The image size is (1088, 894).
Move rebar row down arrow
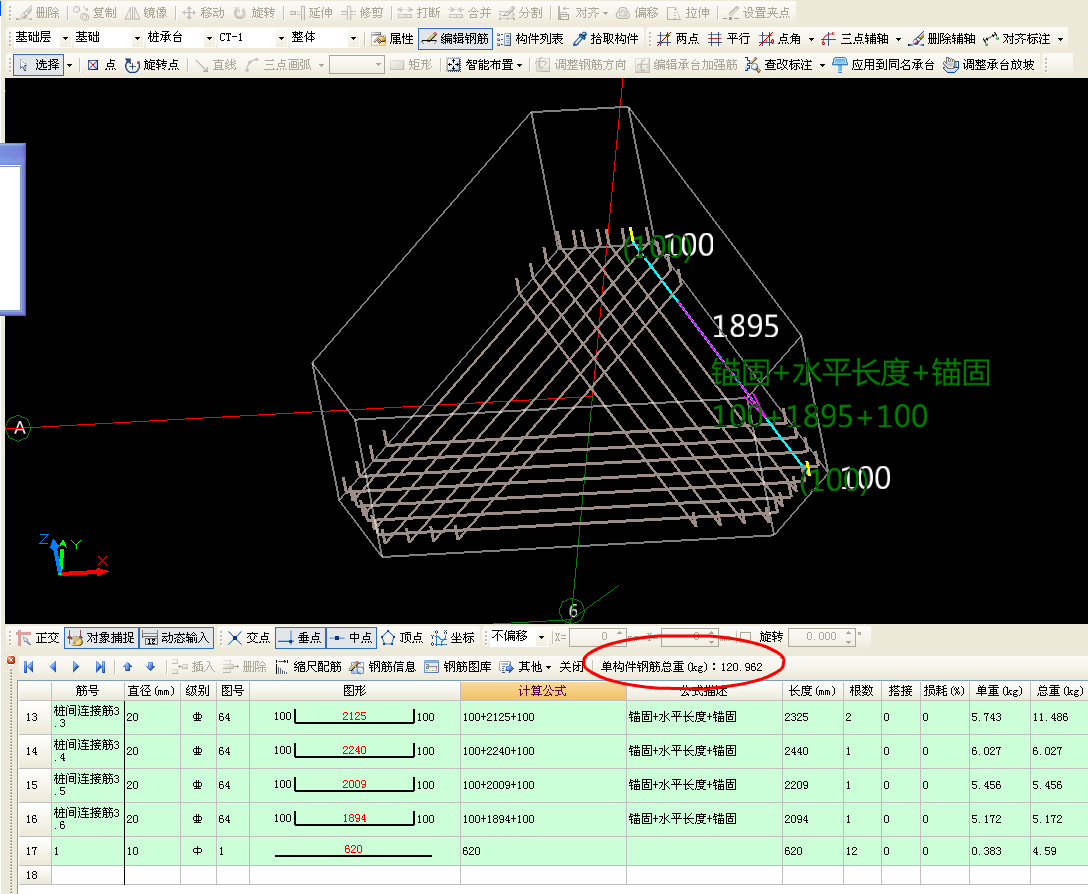pos(151,666)
